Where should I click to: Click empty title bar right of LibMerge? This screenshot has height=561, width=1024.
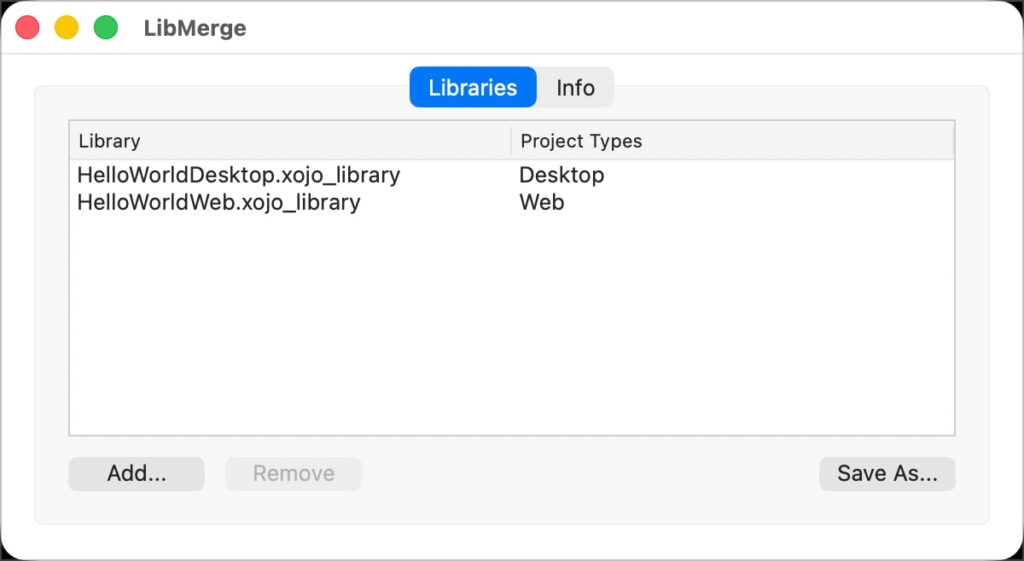(x=620, y=28)
